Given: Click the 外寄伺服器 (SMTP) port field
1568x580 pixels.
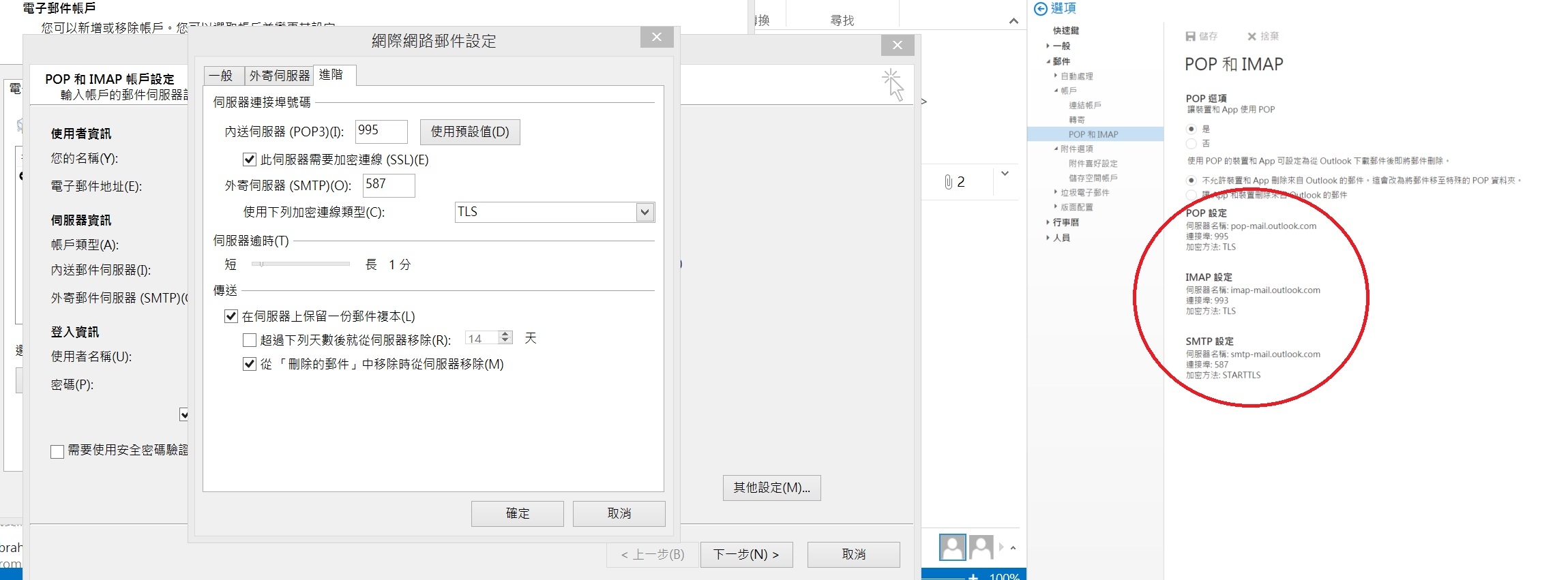Looking at the screenshot, I should 389,185.
